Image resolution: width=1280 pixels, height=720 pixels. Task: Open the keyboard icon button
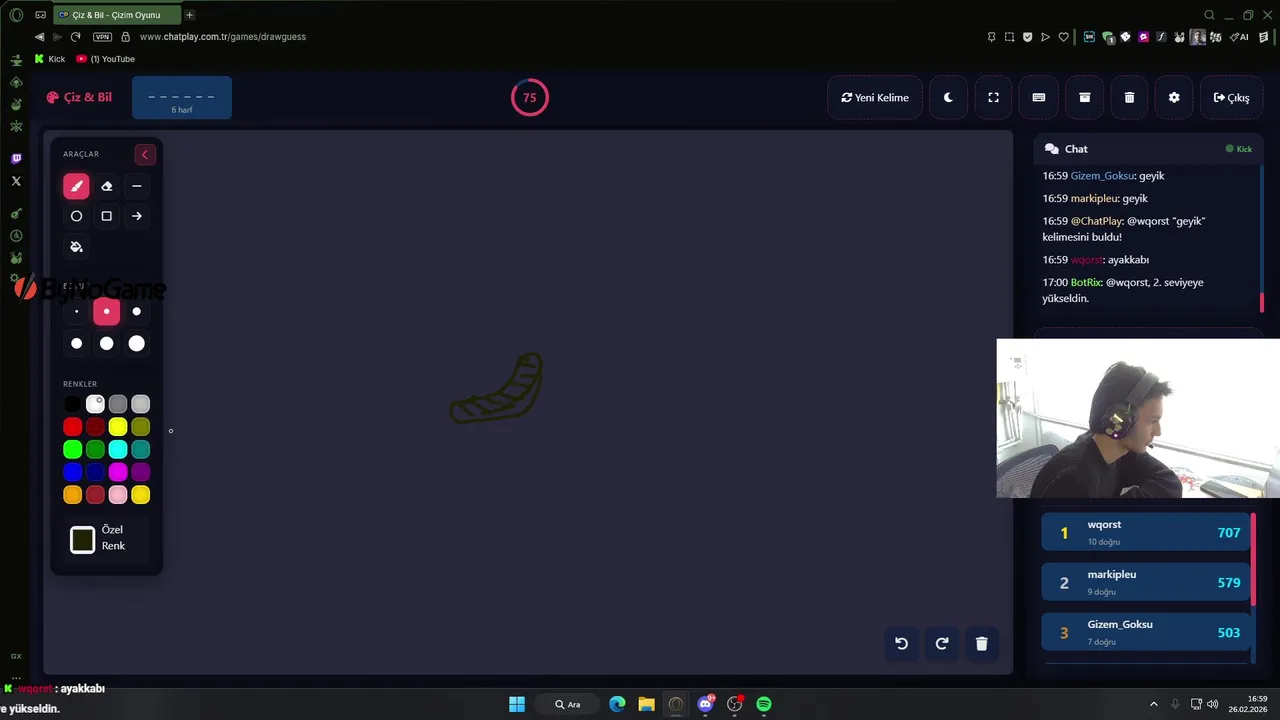tap(1039, 98)
